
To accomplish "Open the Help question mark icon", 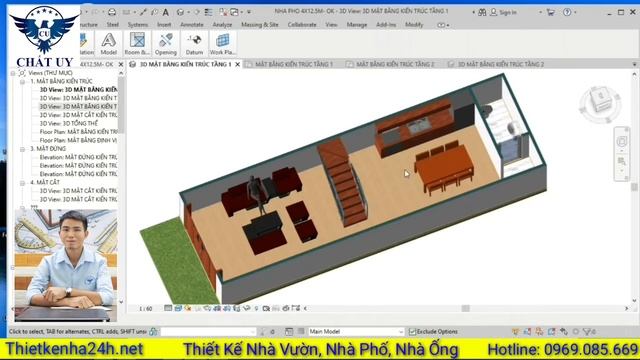I will [567, 12].
